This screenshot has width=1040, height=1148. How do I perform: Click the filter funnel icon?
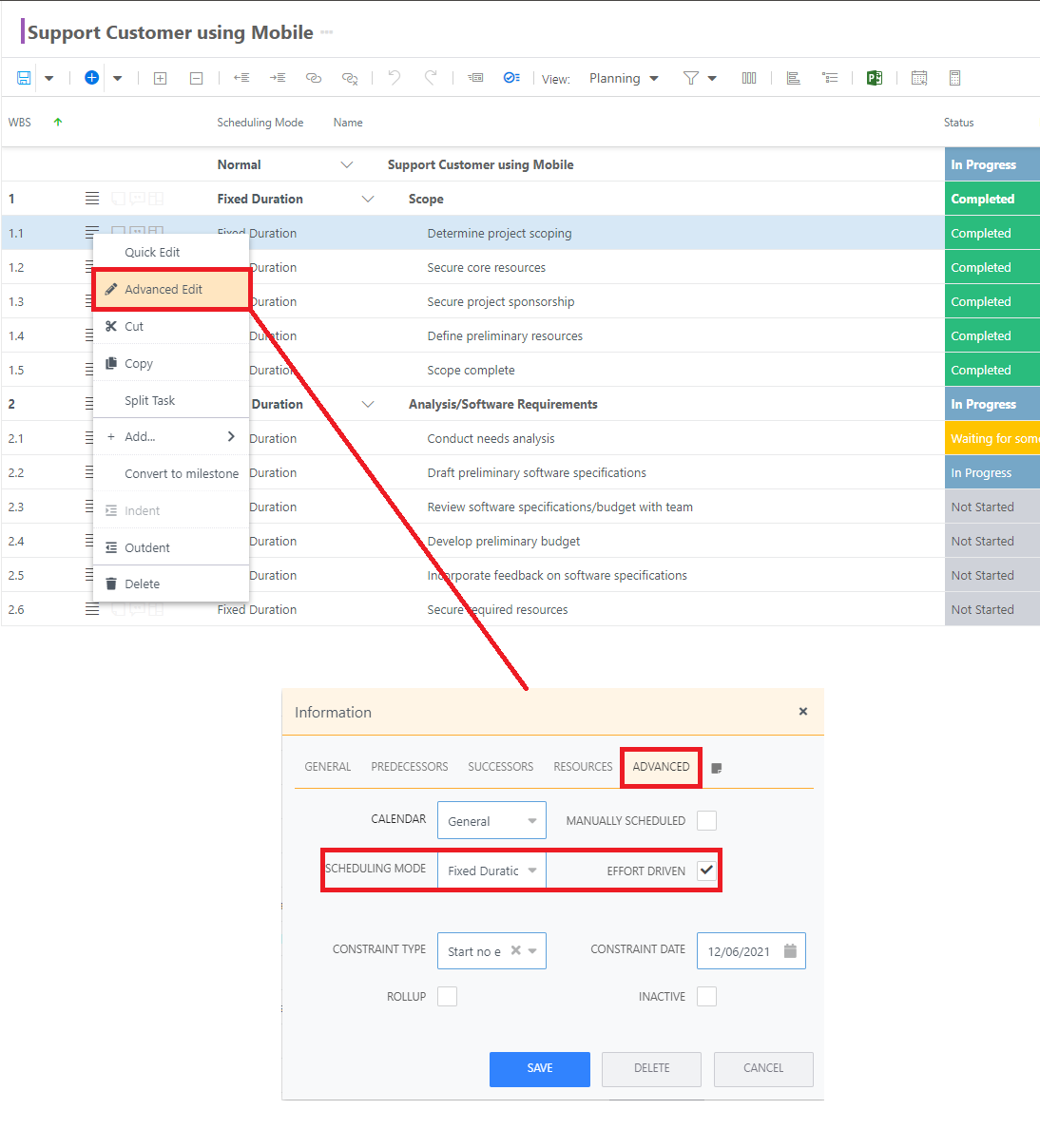[691, 78]
